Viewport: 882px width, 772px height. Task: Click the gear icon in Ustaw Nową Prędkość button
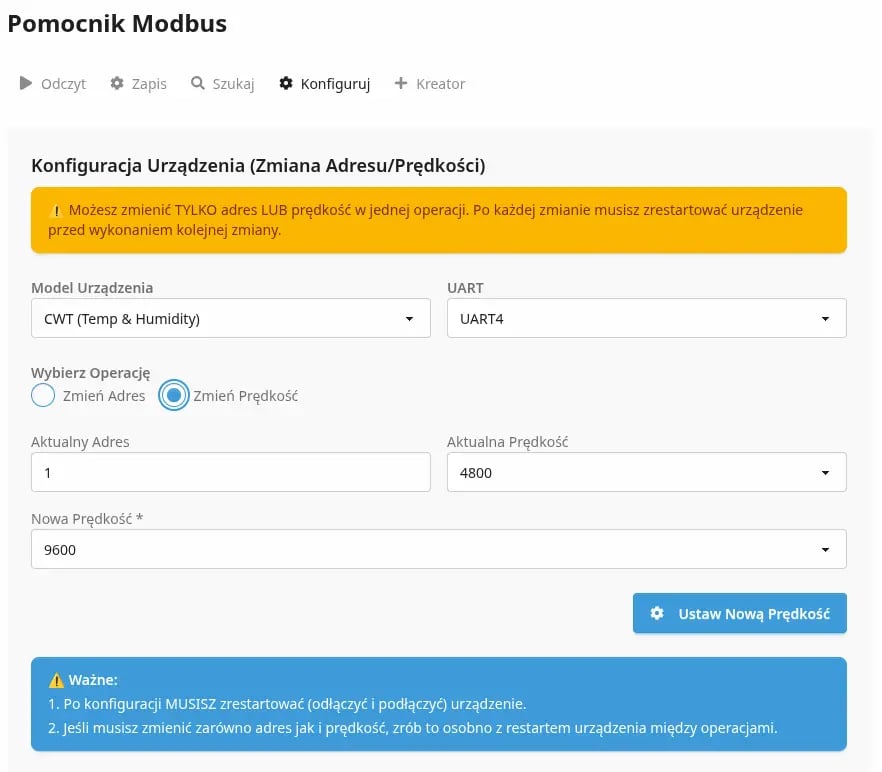coord(657,614)
